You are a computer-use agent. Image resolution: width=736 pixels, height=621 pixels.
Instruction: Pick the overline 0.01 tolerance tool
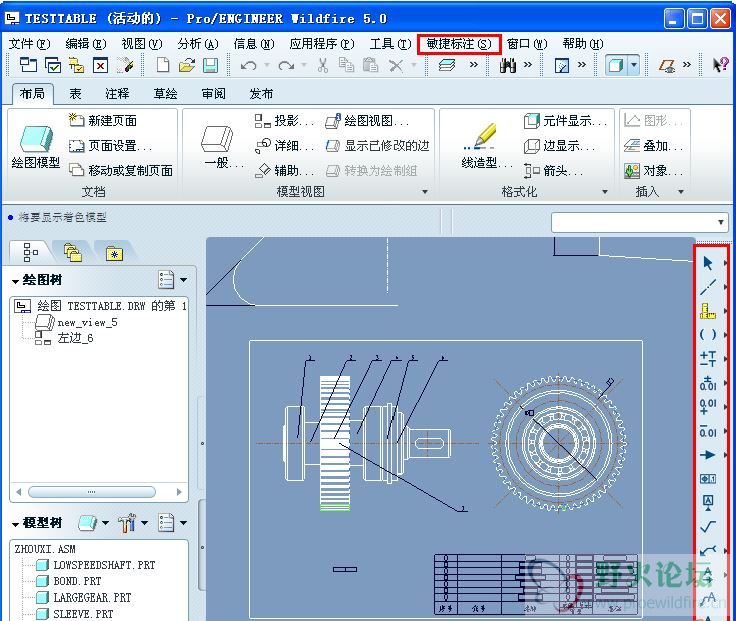[x=708, y=431]
